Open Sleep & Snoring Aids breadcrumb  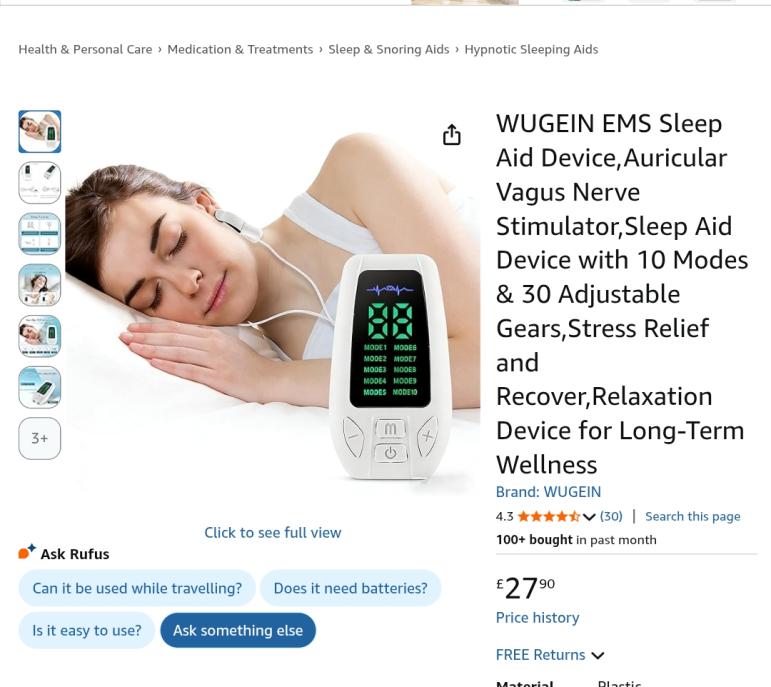(x=388, y=50)
